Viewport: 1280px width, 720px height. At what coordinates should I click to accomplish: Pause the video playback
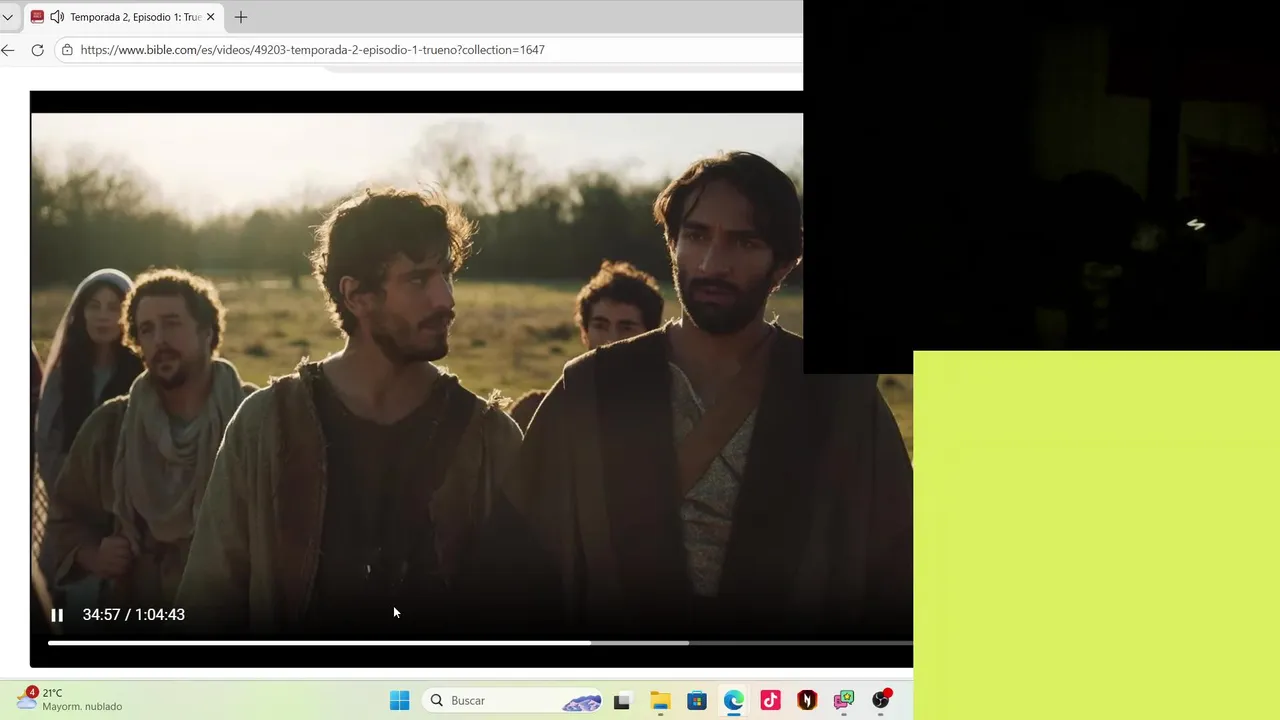(x=57, y=615)
